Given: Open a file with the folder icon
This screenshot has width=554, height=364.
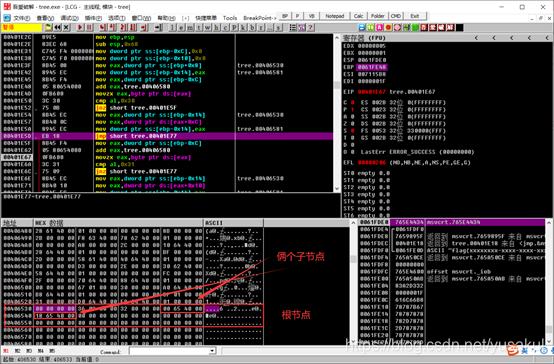Looking at the screenshot, I should point(48,28).
